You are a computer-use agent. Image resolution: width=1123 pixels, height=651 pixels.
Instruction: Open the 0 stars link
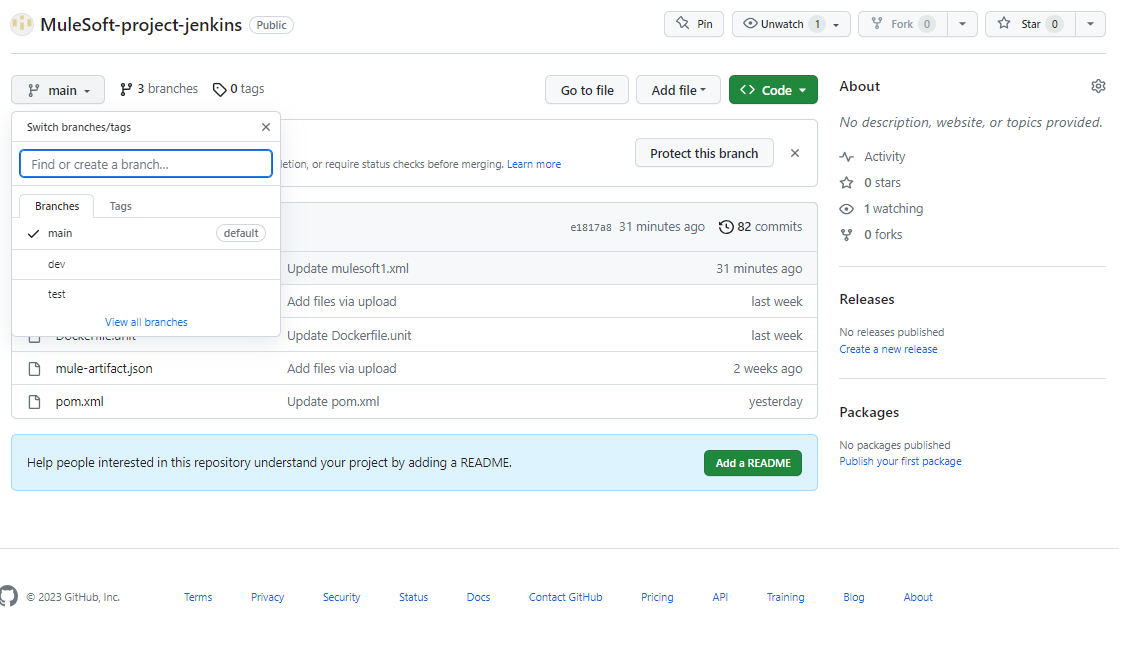pyautogui.click(x=882, y=183)
